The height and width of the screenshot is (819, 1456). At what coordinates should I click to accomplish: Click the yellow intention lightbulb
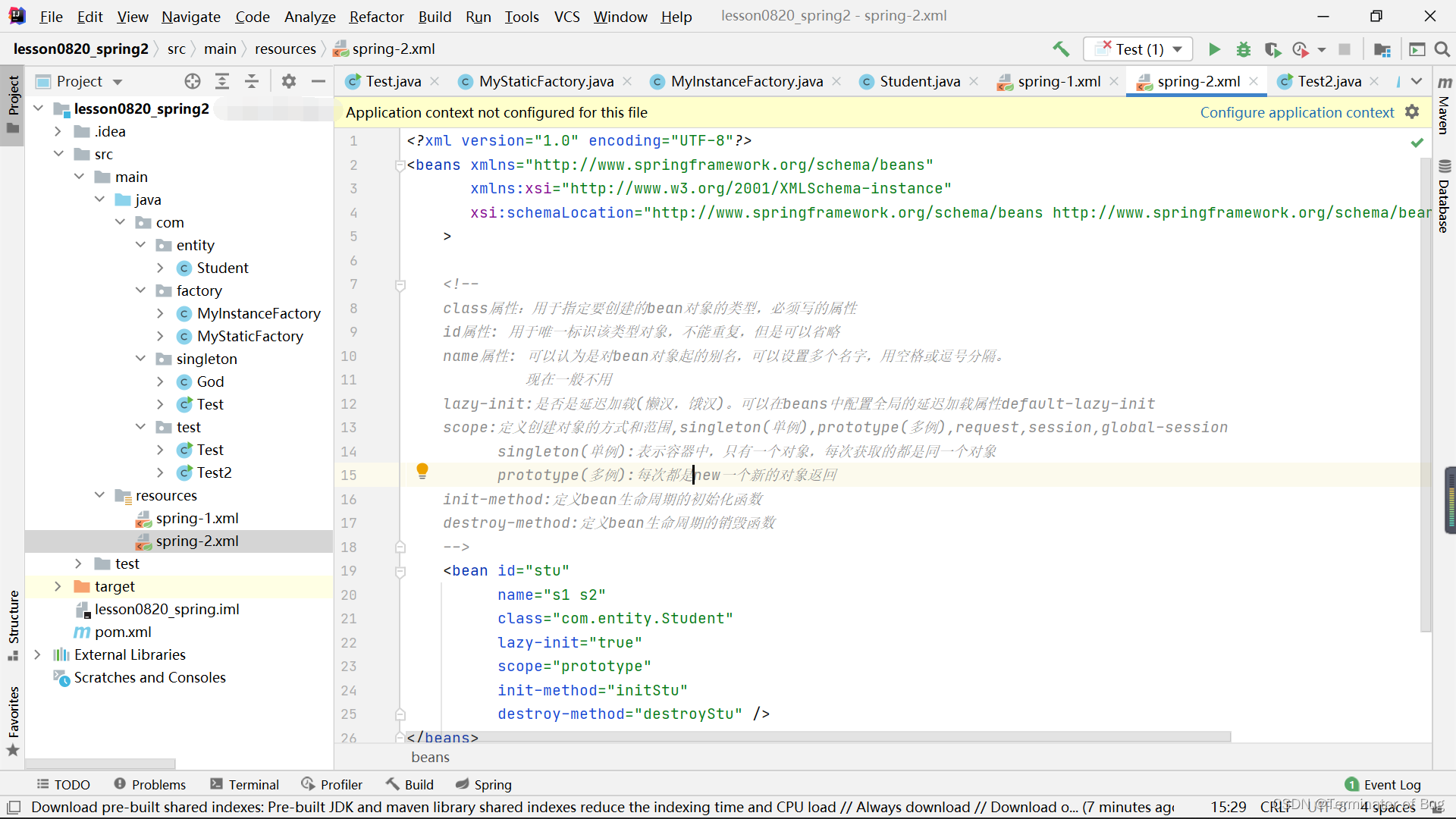click(422, 471)
